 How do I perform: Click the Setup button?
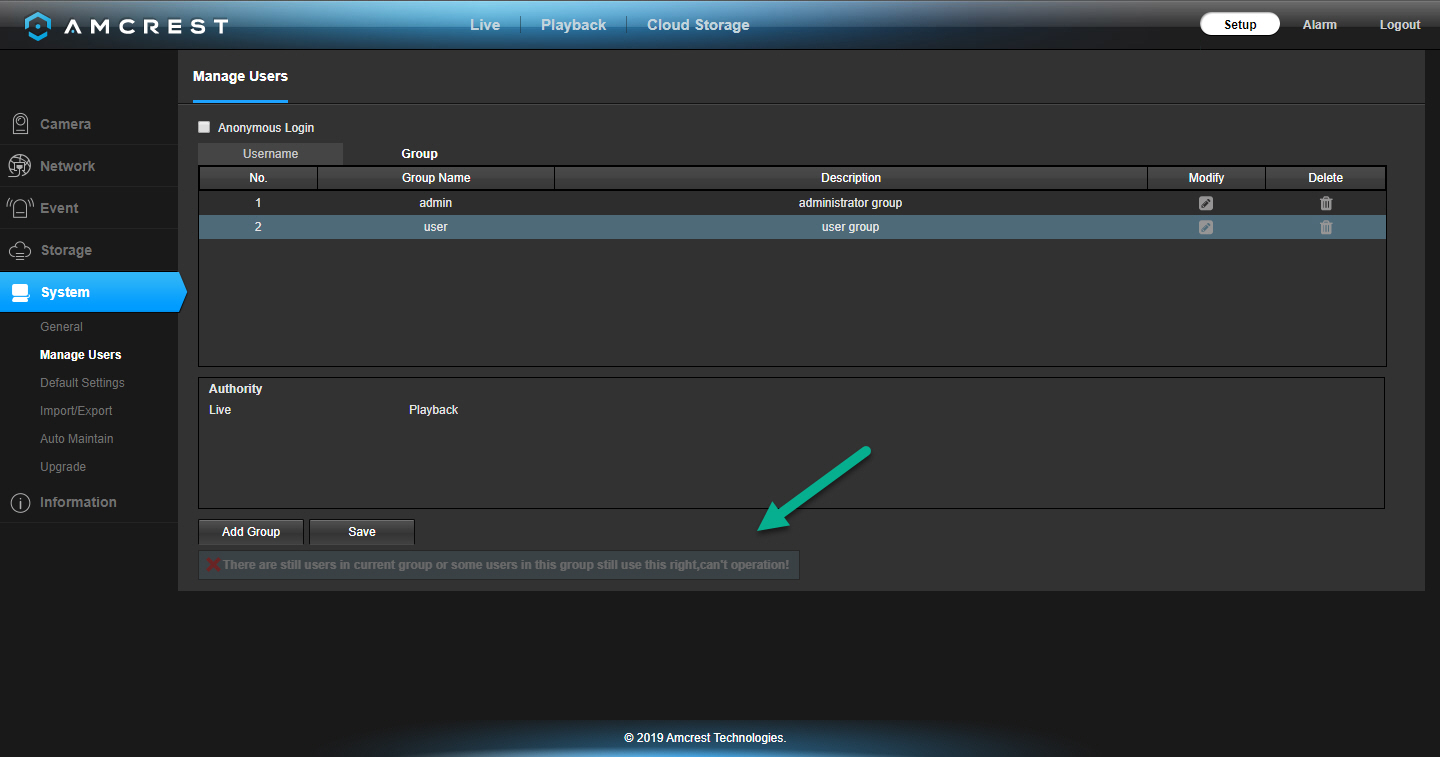click(x=1240, y=25)
